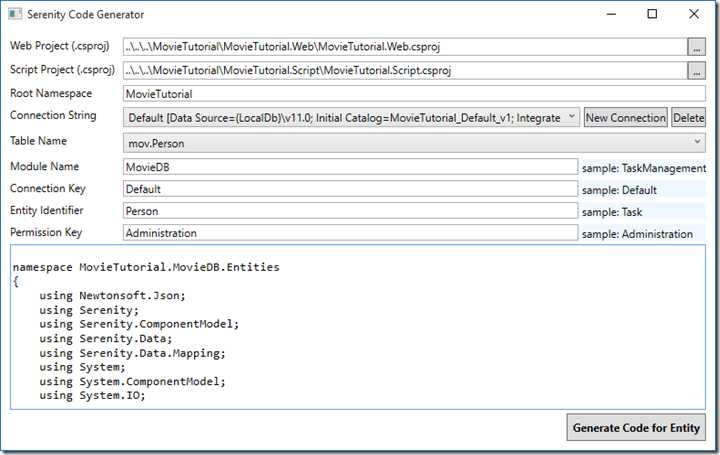Image resolution: width=720 pixels, height=455 pixels.
Task: Click the 'Table Name' label
Action: point(38,140)
